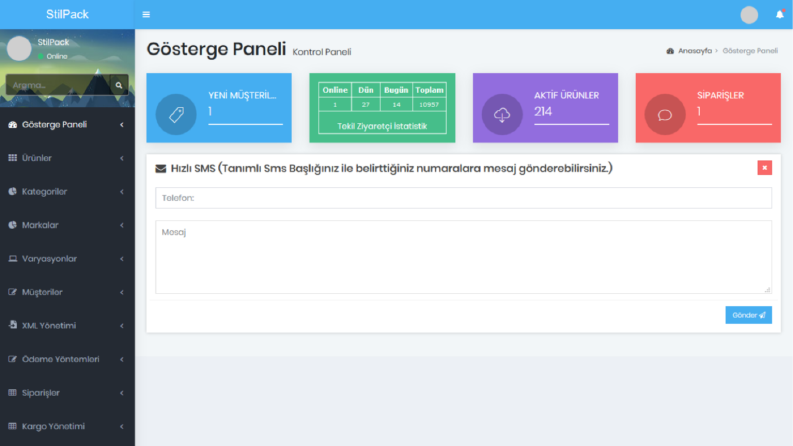Click the envelope icon beside Hızlı SMS
Screen dimensions: 793x446
pos(160,168)
